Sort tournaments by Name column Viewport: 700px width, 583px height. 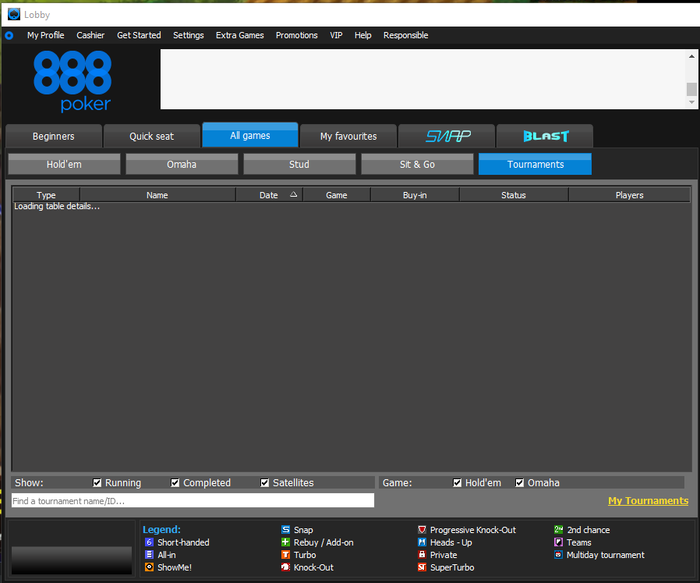tap(157, 195)
